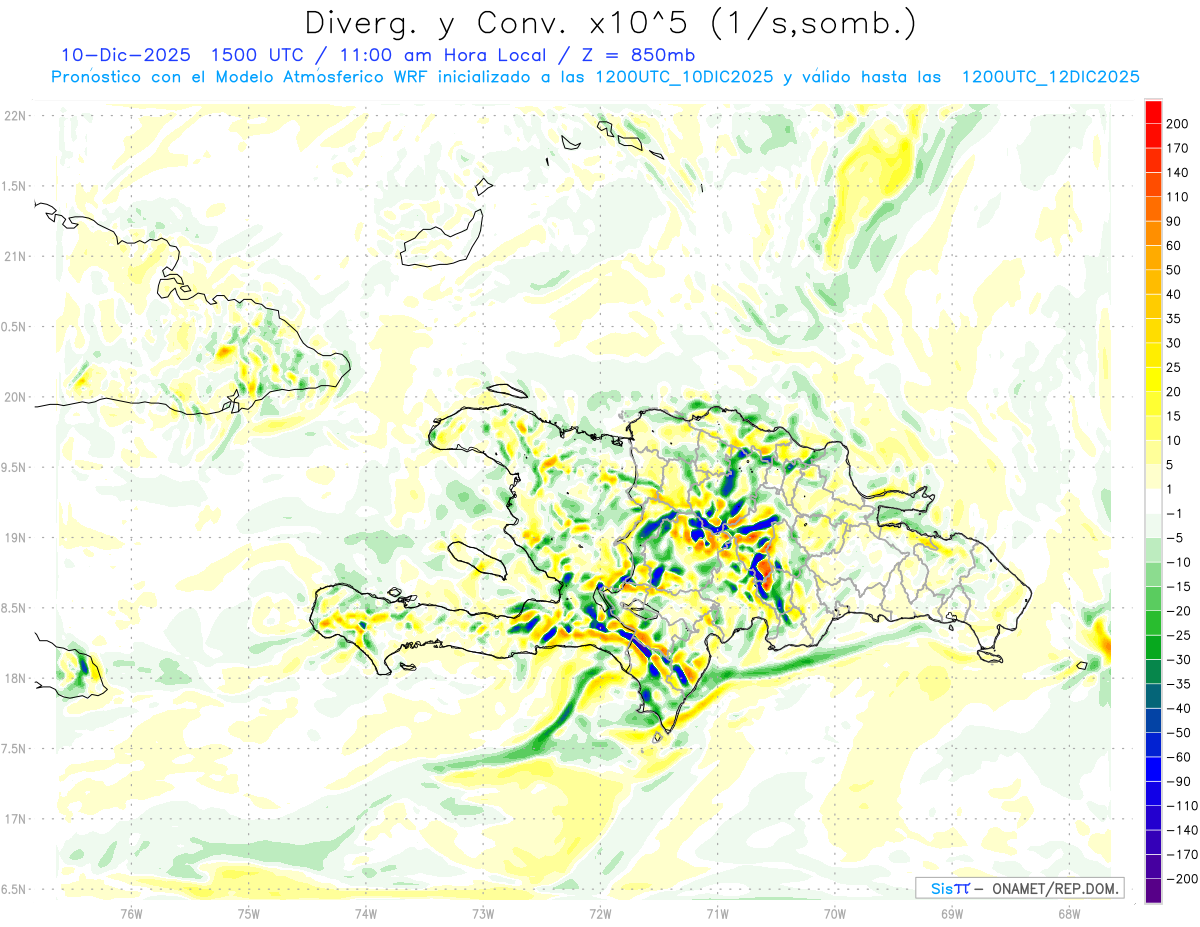This screenshot has width=1200, height=927.
Task: Click the '75W' longitude label
Action: coord(248,913)
